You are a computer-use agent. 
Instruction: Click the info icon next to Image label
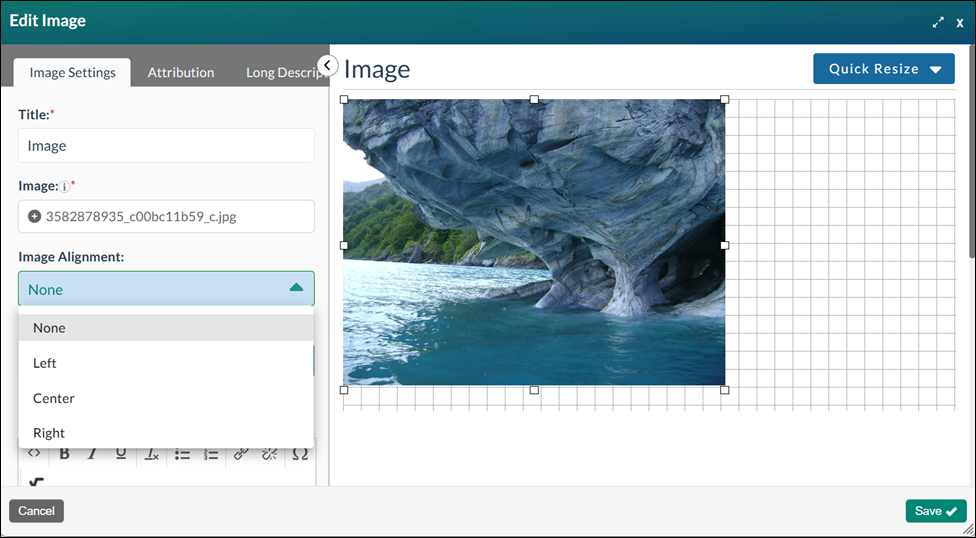(x=64, y=187)
